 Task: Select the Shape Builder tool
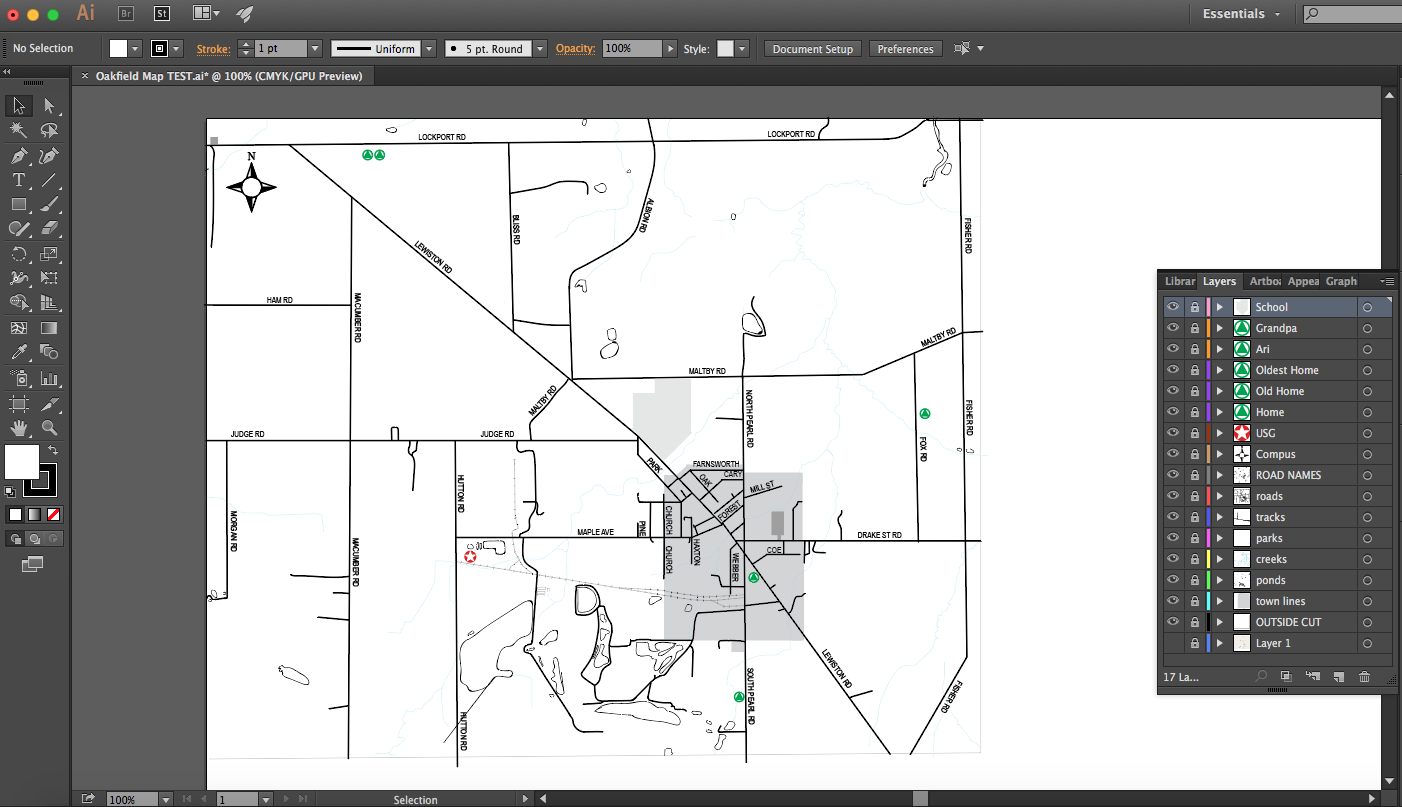(19, 303)
